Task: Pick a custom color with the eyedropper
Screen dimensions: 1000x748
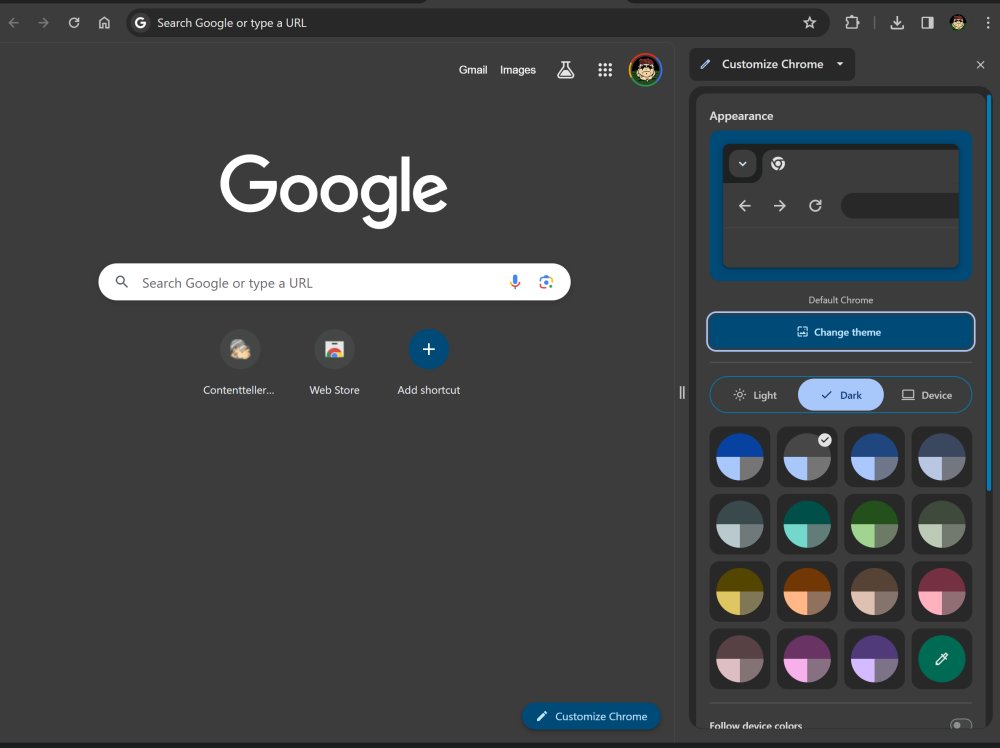Action: coord(941,659)
